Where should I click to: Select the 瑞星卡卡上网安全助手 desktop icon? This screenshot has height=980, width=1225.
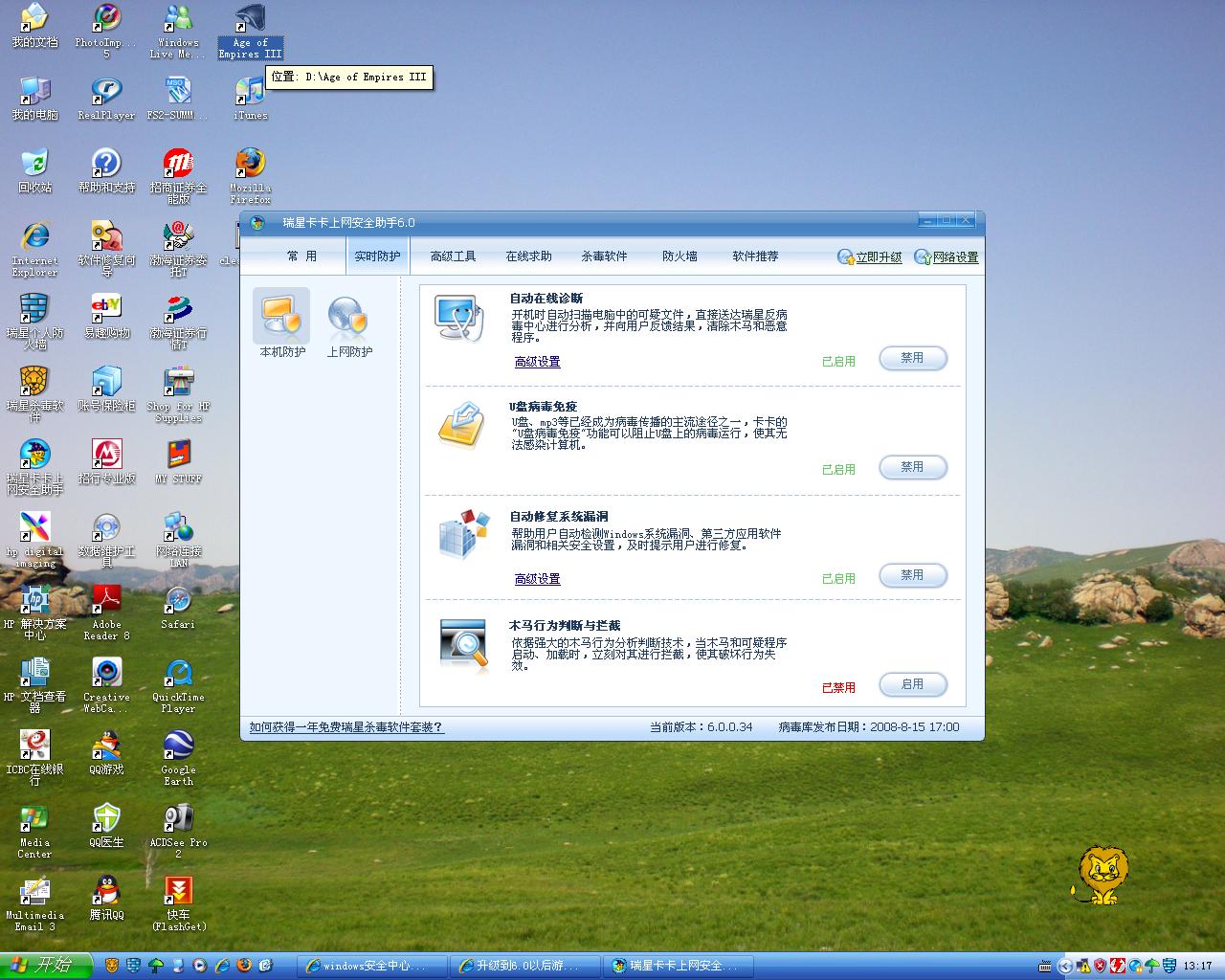click(x=34, y=467)
